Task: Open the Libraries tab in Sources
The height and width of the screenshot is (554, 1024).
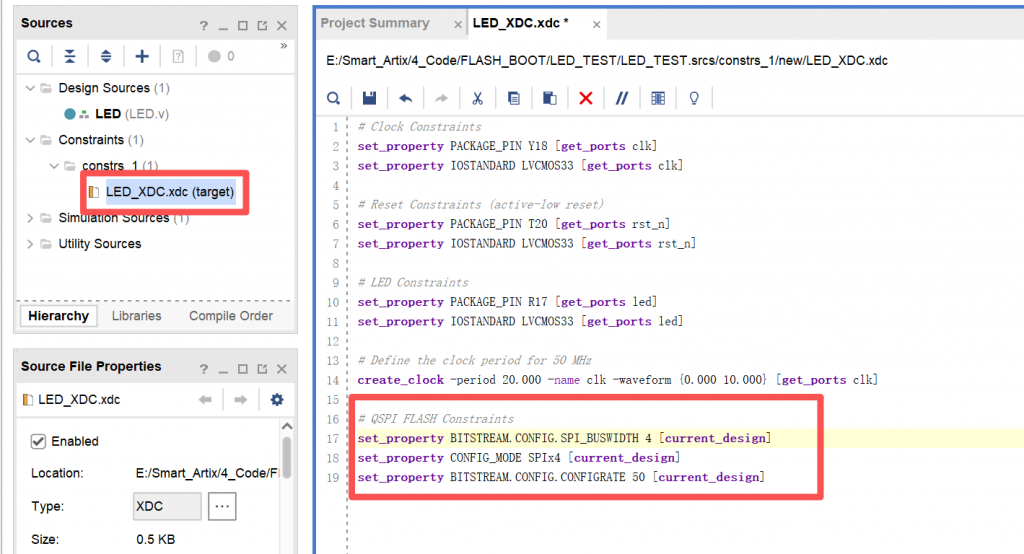Action: click(137, 316)
